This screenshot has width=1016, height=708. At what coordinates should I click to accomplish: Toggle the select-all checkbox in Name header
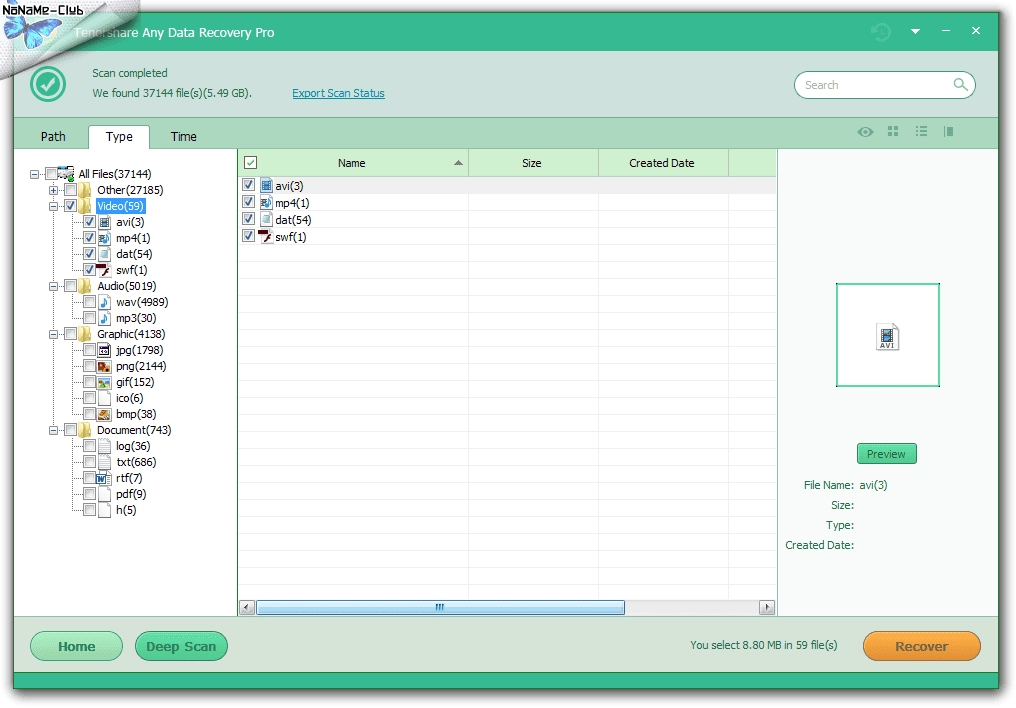pyautogui.click(x=250, y=163)
